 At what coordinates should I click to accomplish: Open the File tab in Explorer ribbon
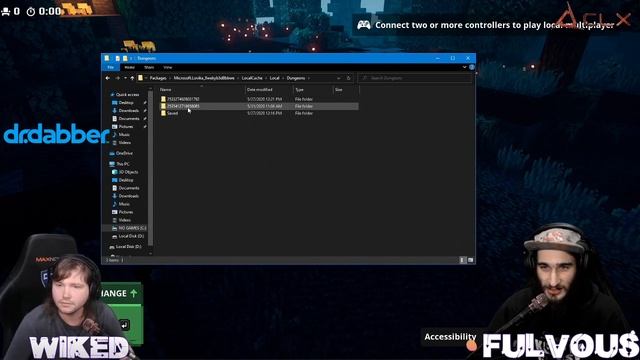point(110,67)
